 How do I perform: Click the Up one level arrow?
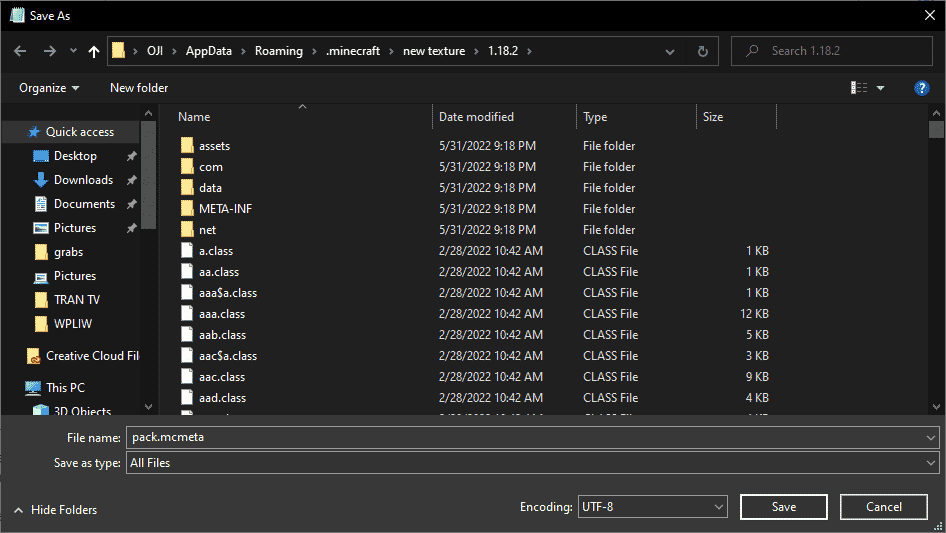94,51
